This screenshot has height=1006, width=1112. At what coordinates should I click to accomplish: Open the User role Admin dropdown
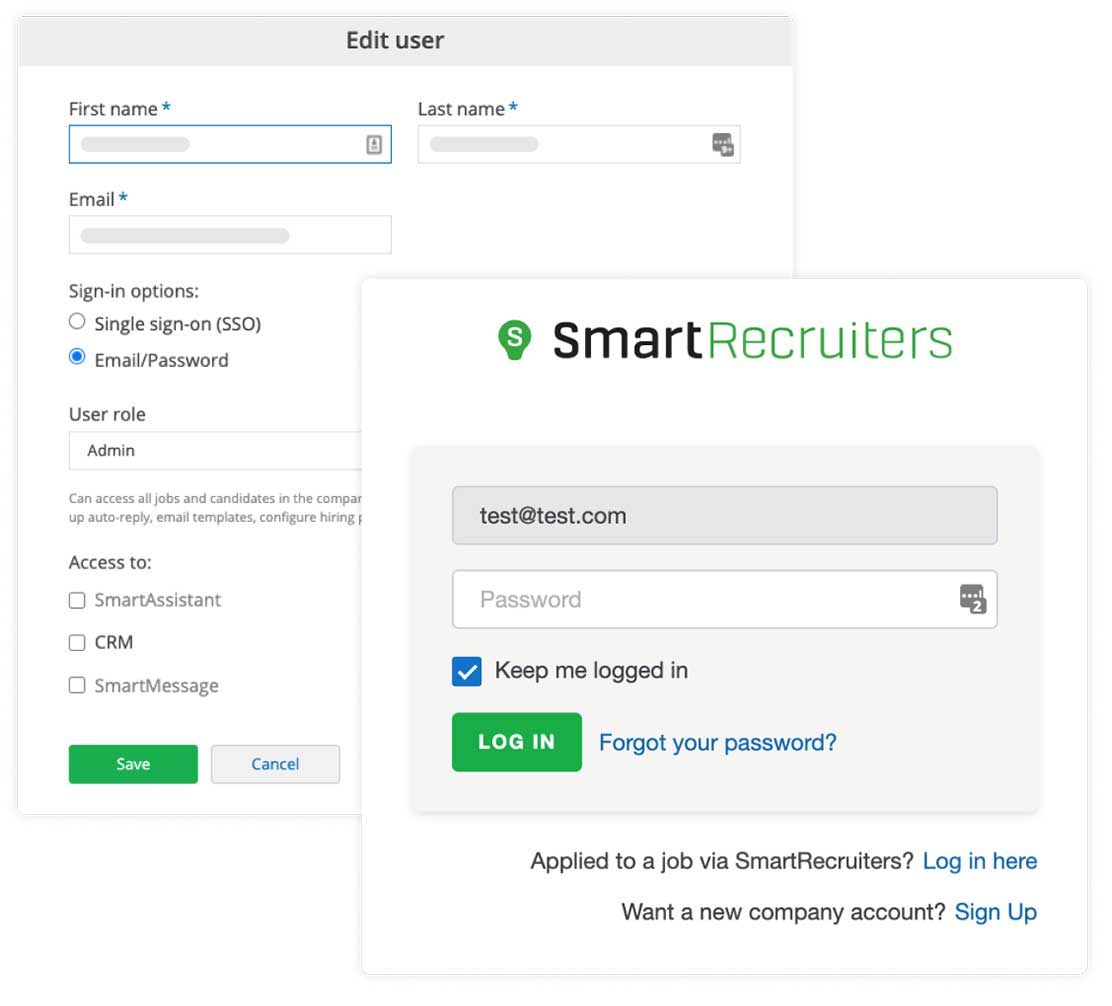coord(215,451)
